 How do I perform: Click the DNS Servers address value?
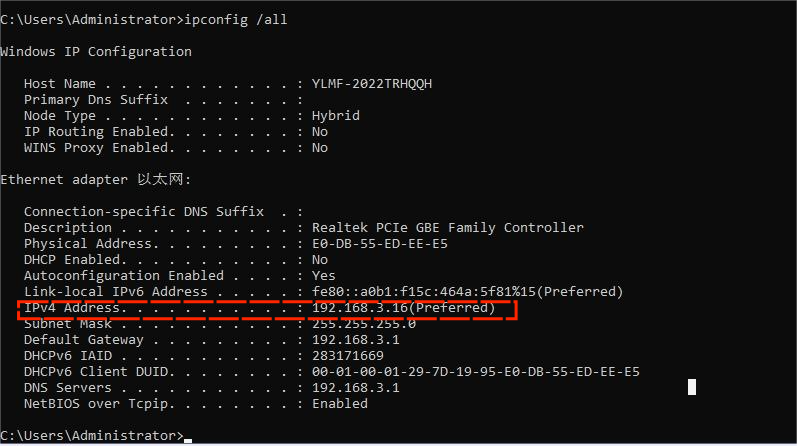pyautogui.click(x=356, y=387)
